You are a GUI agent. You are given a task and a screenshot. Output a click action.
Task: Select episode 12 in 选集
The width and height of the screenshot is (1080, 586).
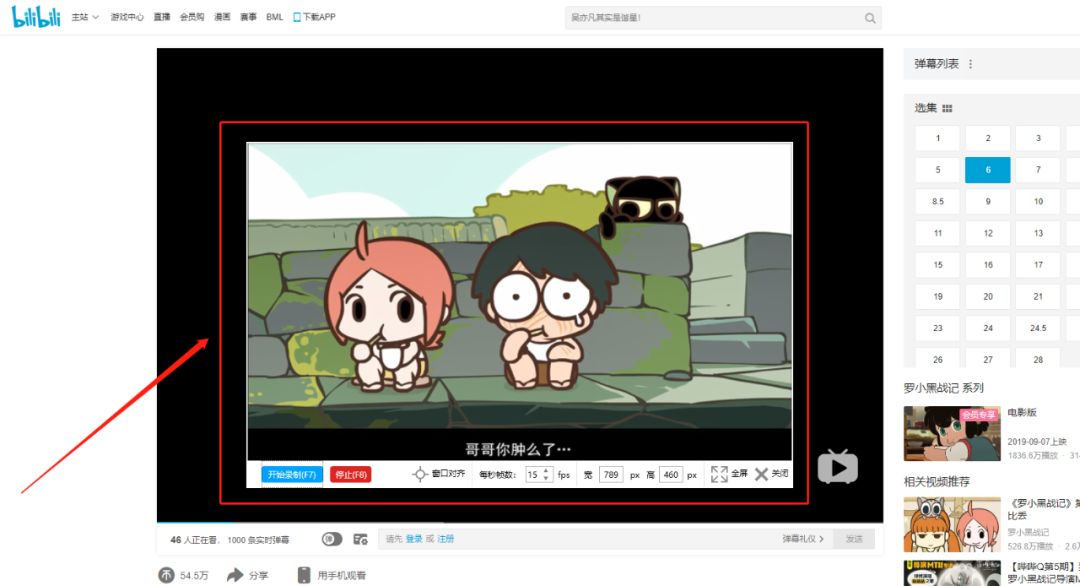[988, 233]
